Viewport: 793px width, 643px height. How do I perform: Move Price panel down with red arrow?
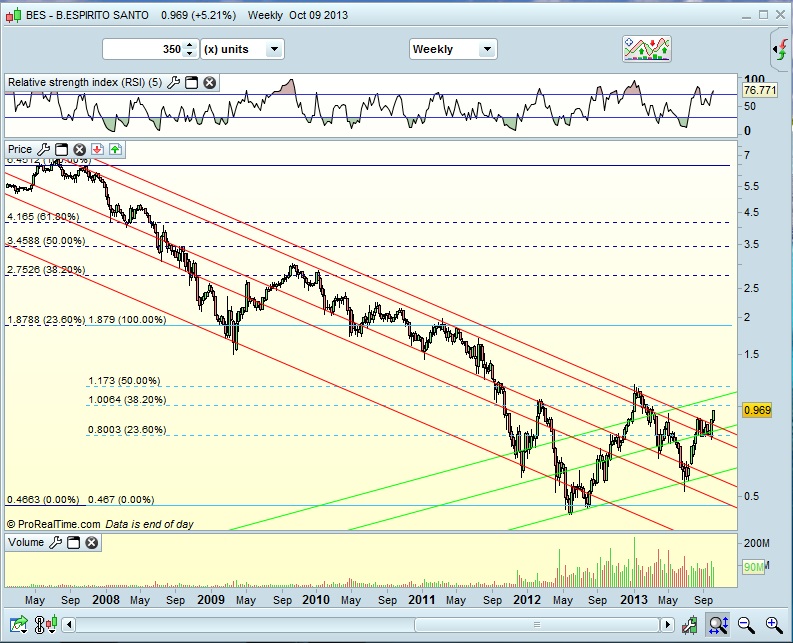tap(97, 149)
